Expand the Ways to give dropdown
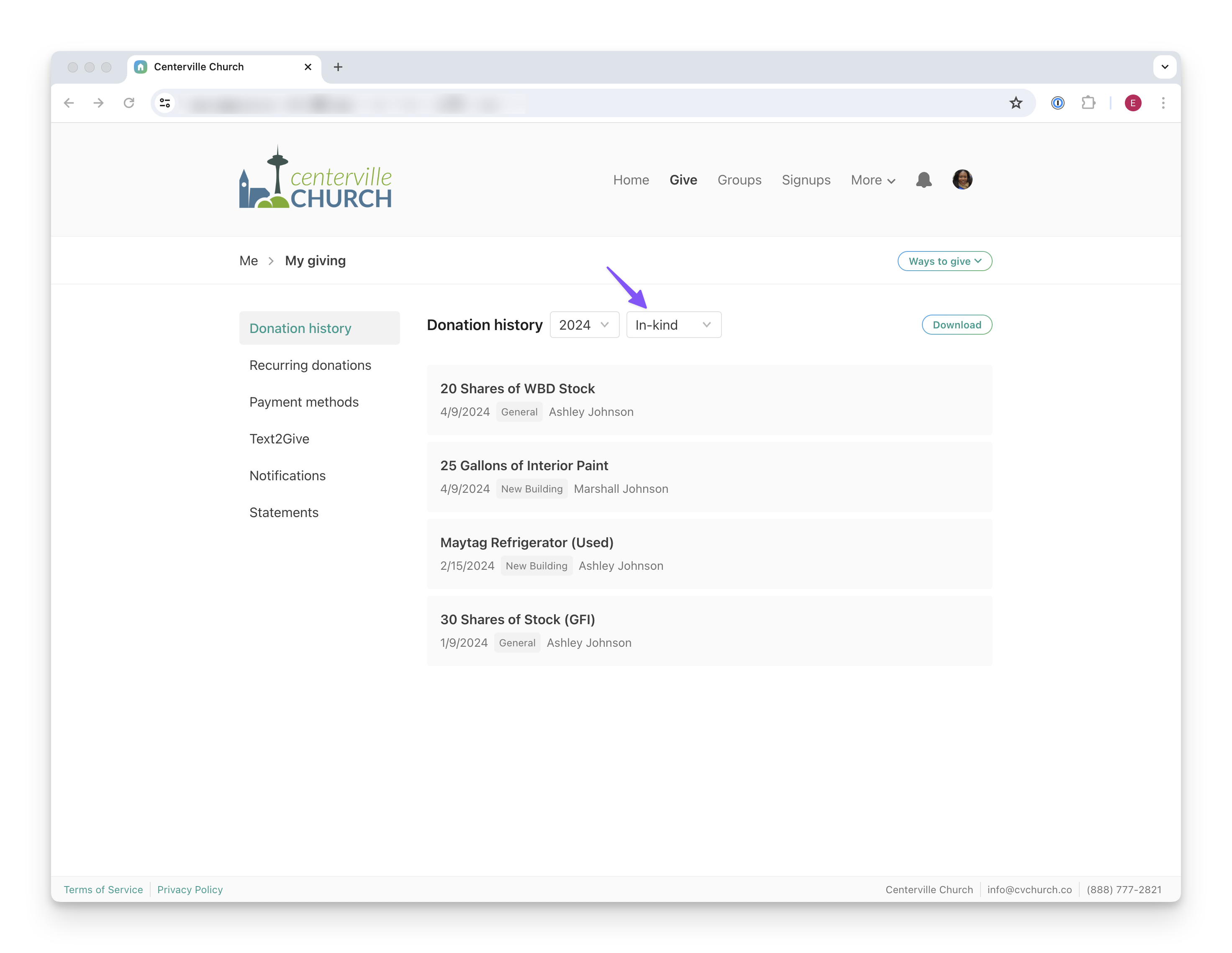This screenshot has height=953, width=1232. click(x=945, y=261)
